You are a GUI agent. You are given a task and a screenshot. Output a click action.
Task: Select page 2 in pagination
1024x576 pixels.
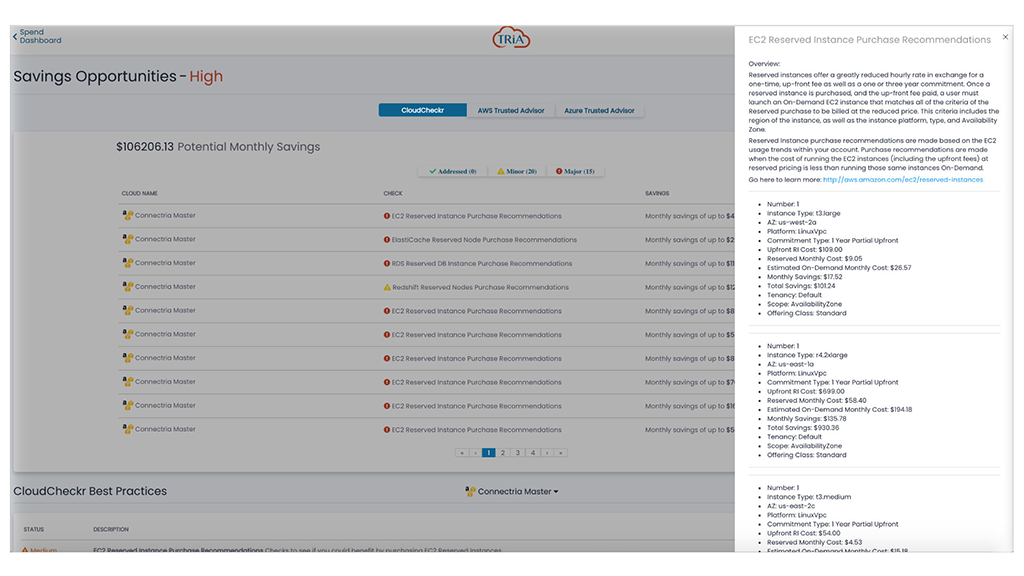point(503,453)
